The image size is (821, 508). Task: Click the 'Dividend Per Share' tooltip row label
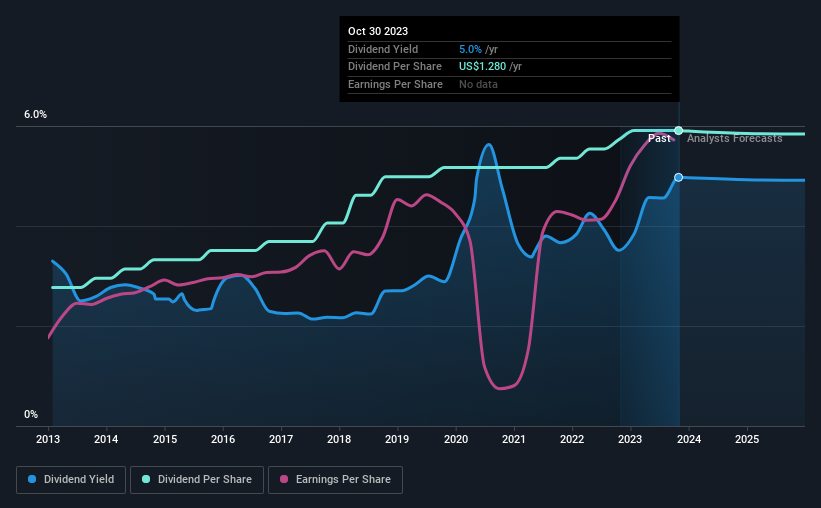click(395, 67)
